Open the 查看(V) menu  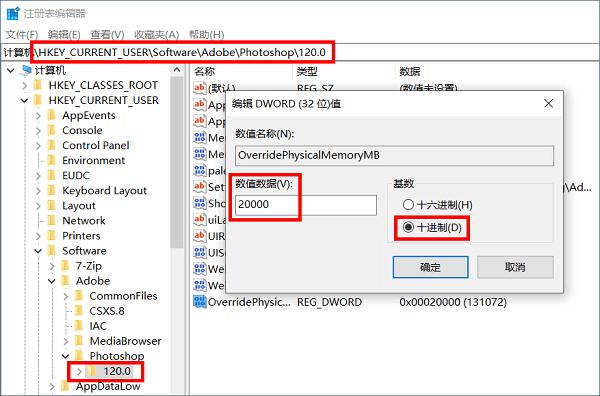point(107,35)
